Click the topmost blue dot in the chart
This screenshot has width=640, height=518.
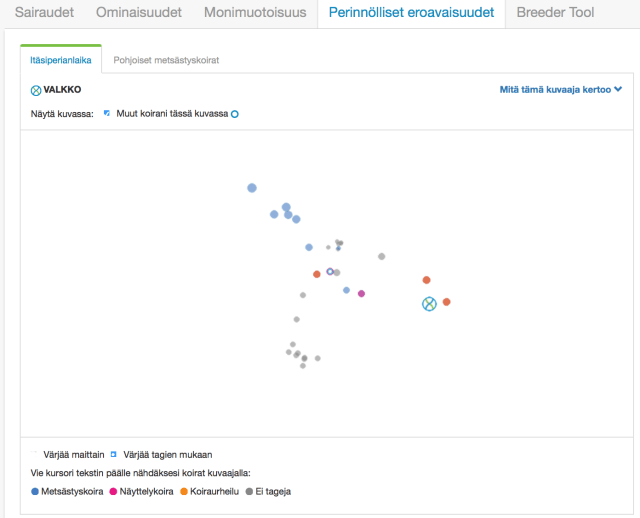(x=252, y=187)
